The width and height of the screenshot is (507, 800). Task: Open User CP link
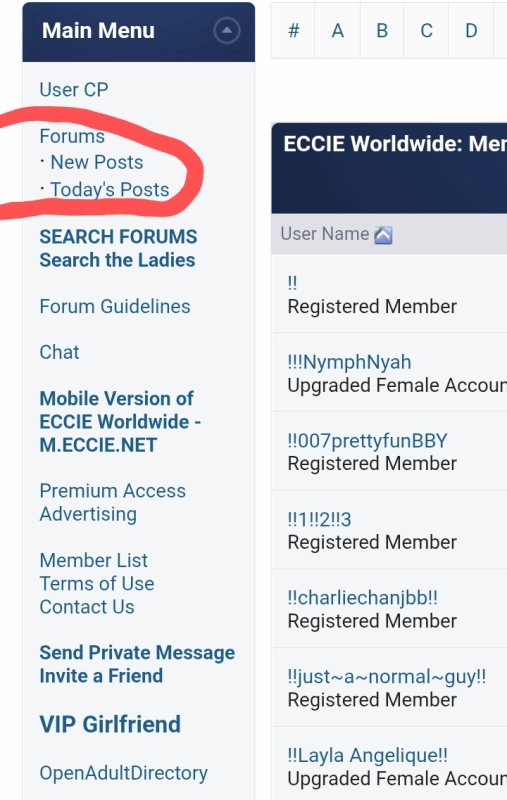pyautogui.click(x=74, y=90)
